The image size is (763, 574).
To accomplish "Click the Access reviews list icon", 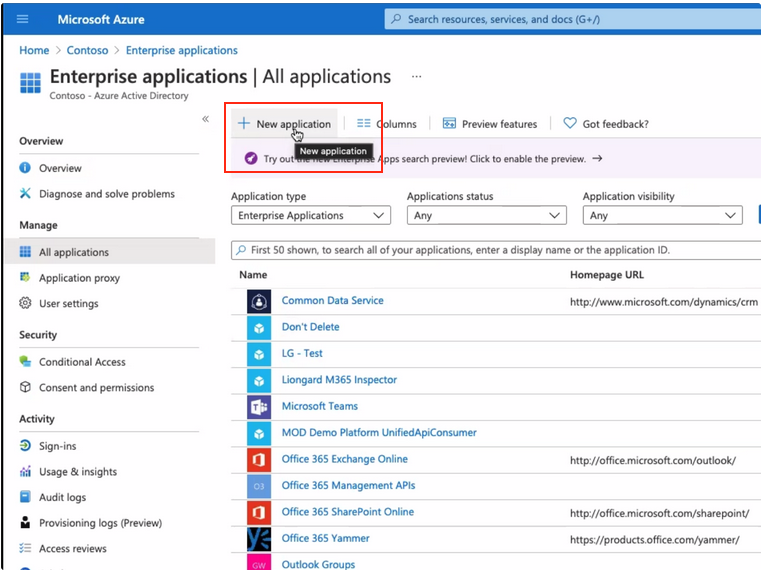I will 25,548.
